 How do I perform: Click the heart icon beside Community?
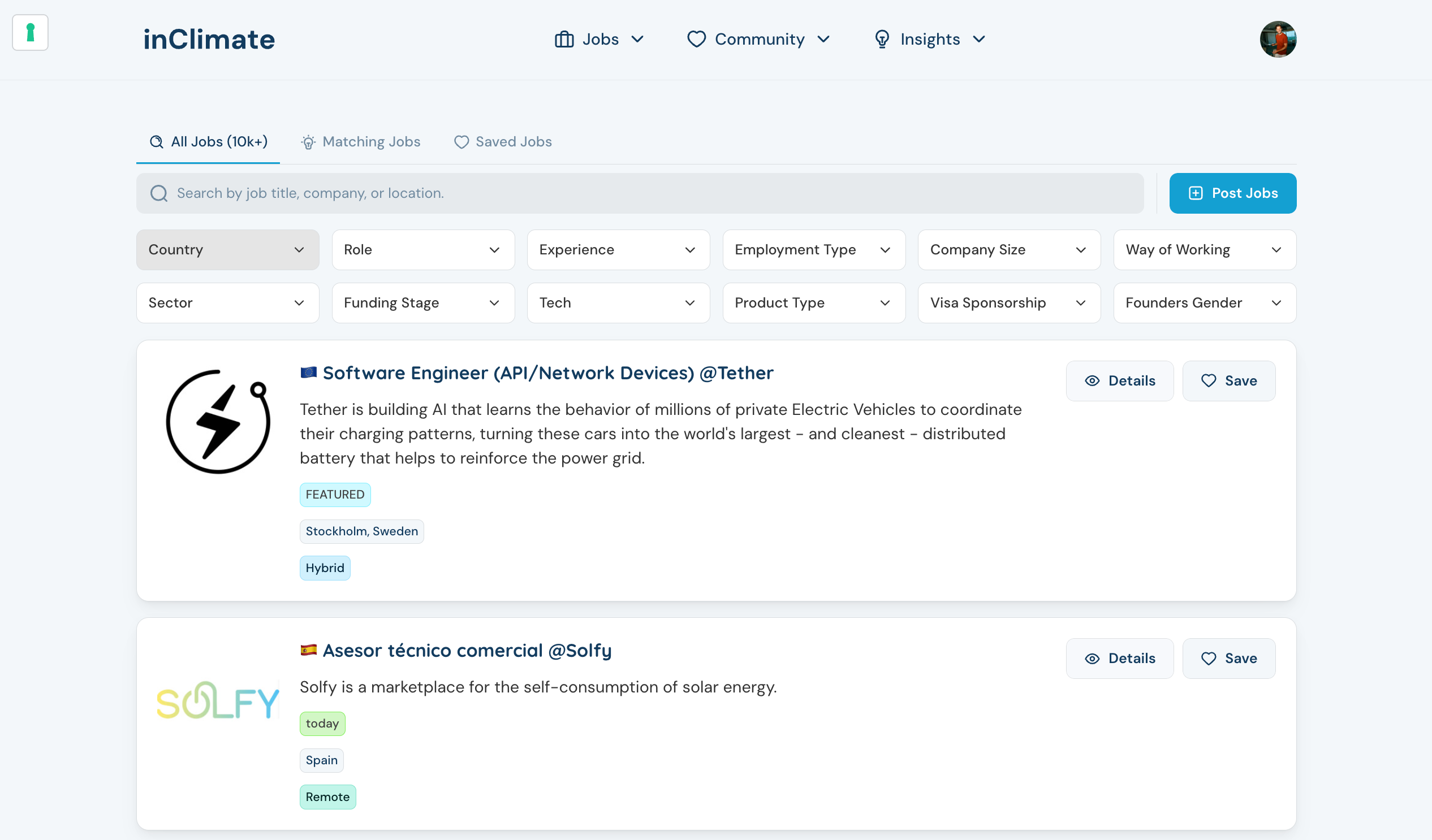[696, 39]
